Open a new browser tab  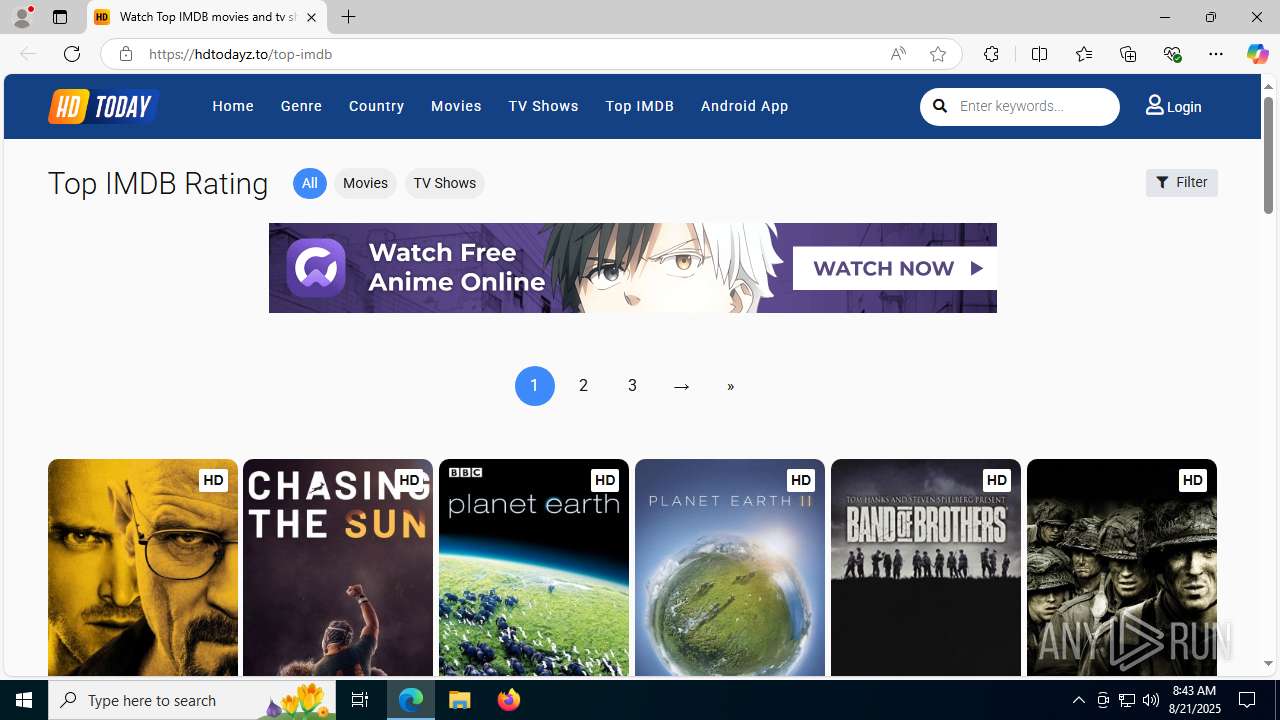pos(348,17)
